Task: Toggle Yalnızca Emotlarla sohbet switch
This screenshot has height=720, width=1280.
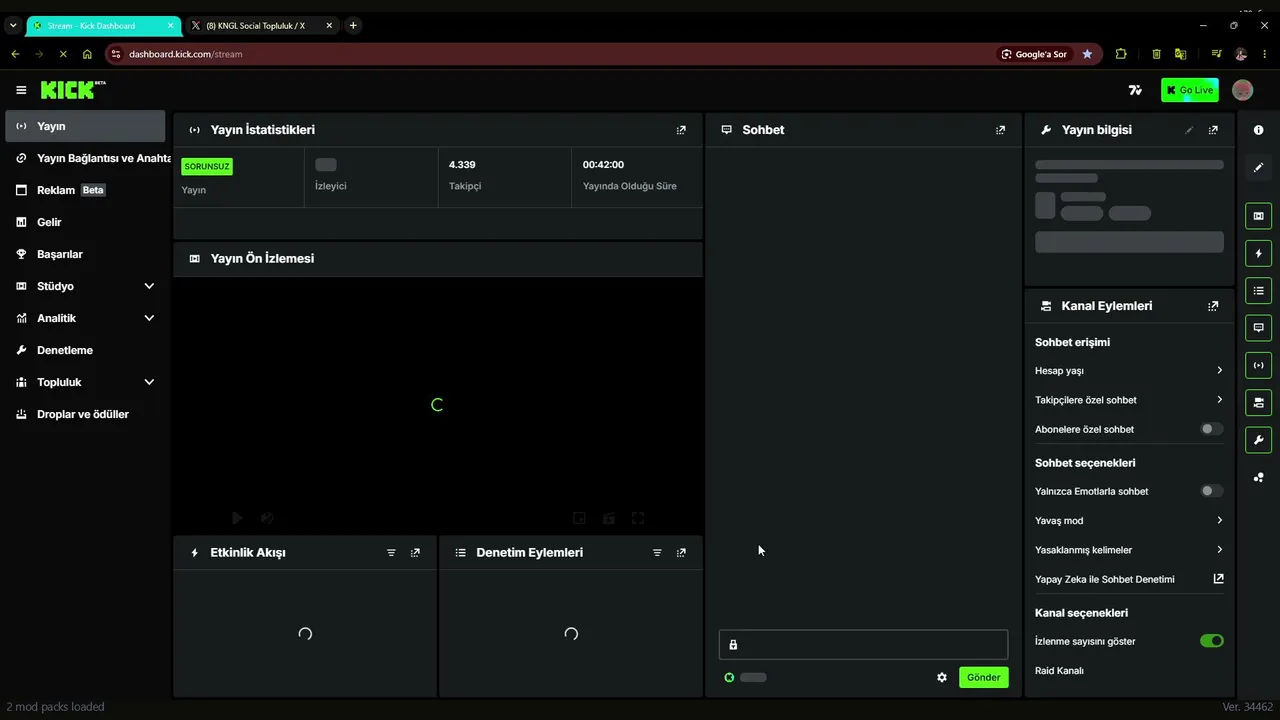Action: pos(1211,491)
